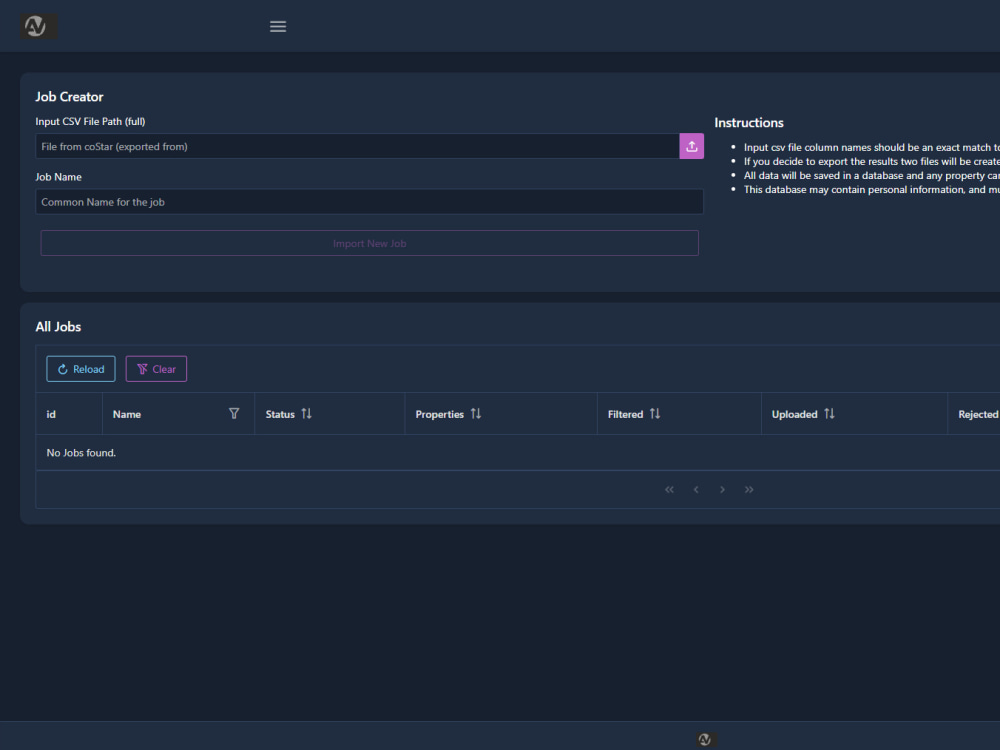Click the instruction starting 'Input csv file column names'
This screenshot has width=1000, height=750.
tap(871, 147)
